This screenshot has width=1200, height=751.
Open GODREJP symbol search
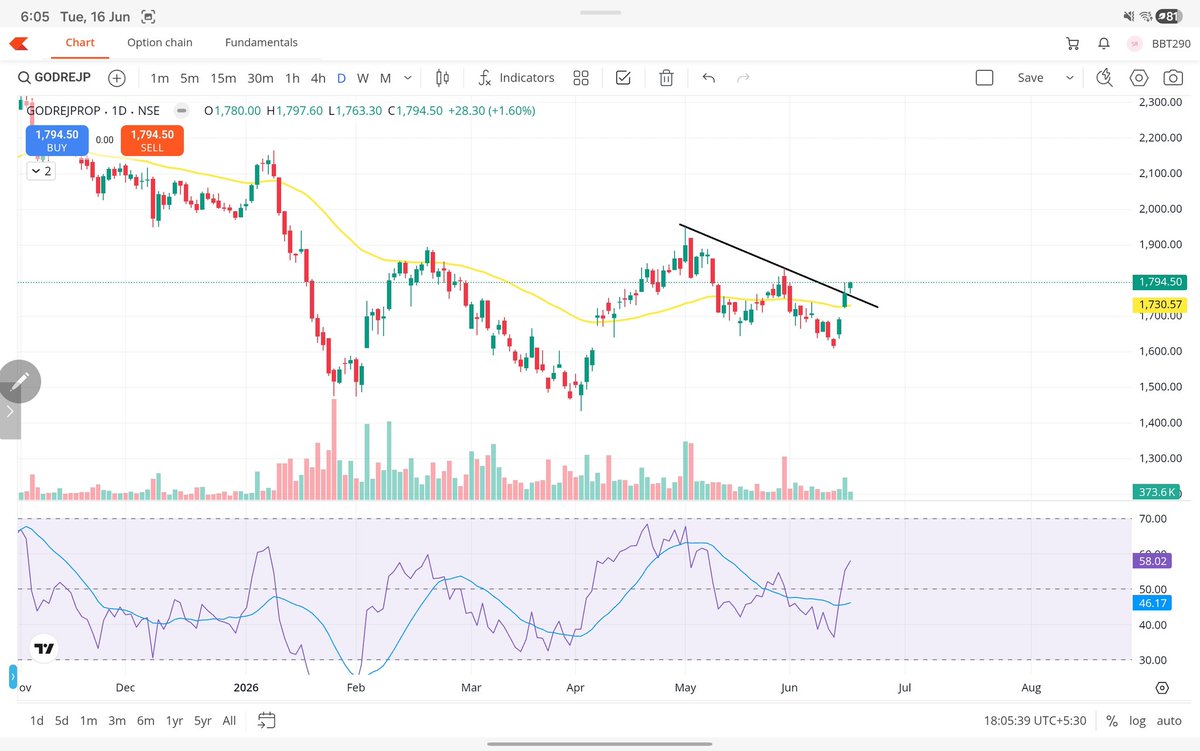[54, 78]
